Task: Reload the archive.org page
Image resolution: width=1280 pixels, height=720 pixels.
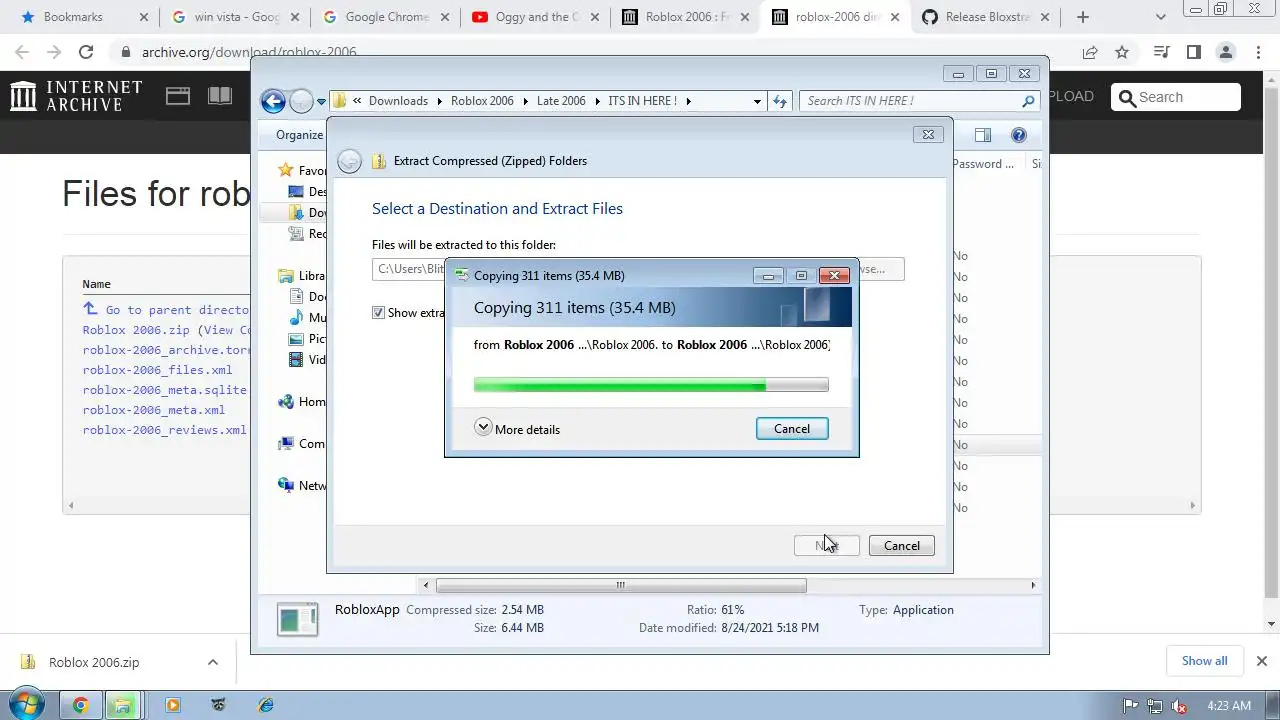Action: (86, 52)
